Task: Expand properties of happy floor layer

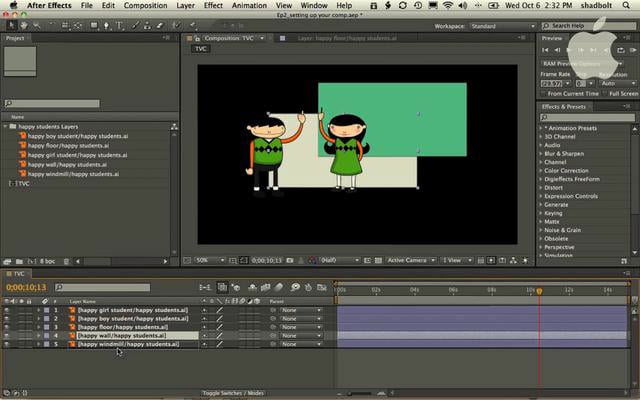Action: pyautogui.click(x=39, y=327)
